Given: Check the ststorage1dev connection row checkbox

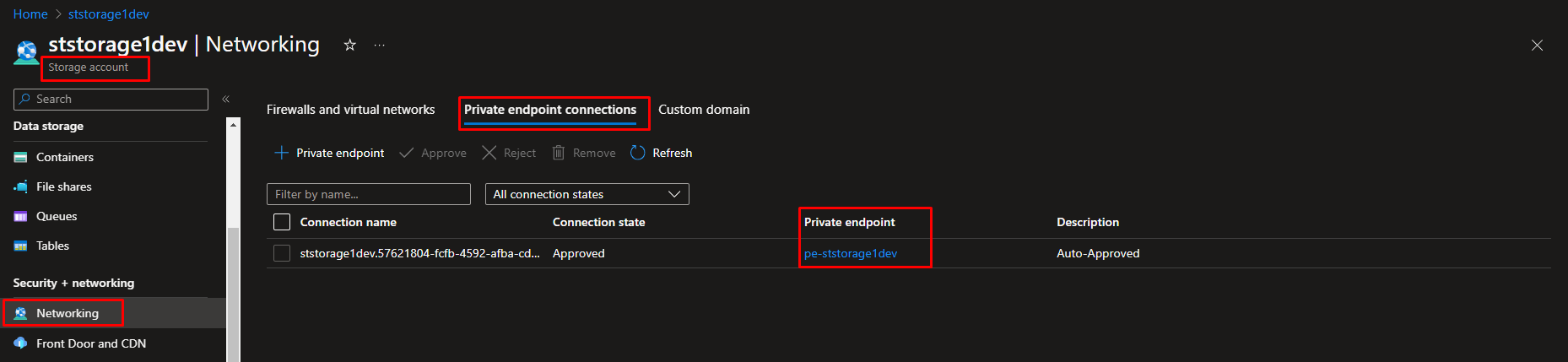Looking at the screenshot, I should (282, 253).
